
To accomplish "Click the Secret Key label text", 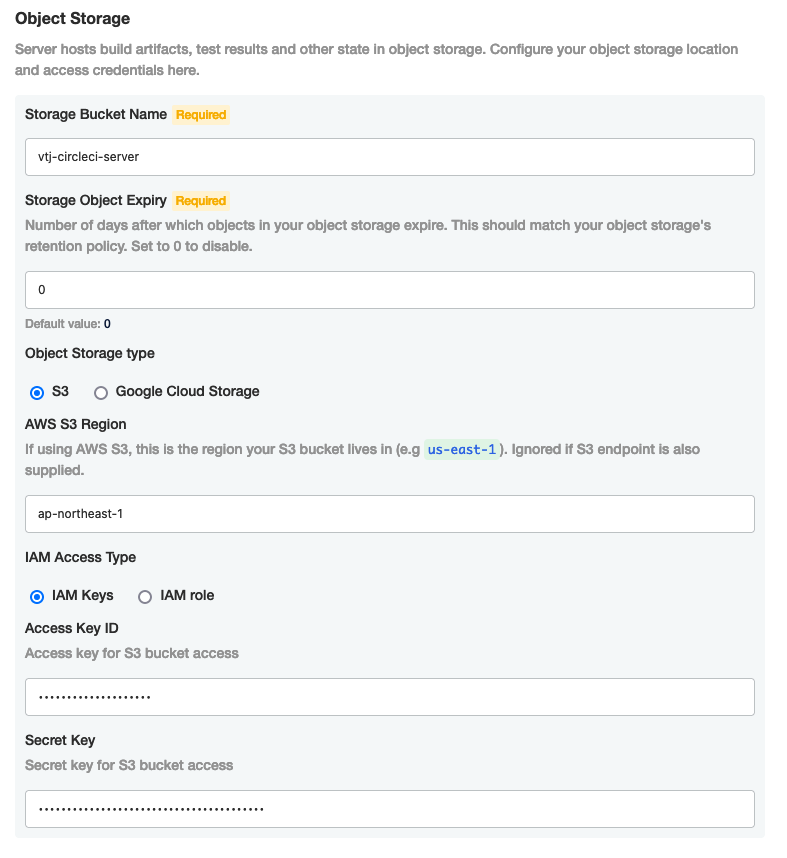I will pos(59,740).
